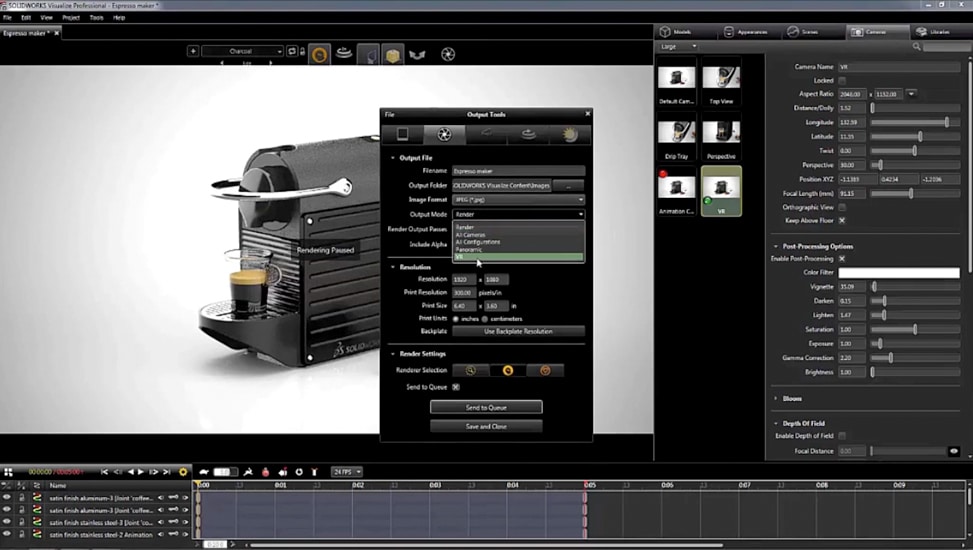
Task: Click the gear settings icon in the timeline
Action: 183,472
